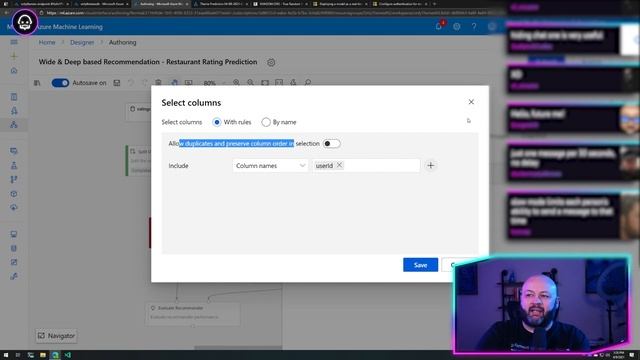Click the delete trash icon in toolbar
The height and width of the screenshot is (360, 640).
(158, 83)
